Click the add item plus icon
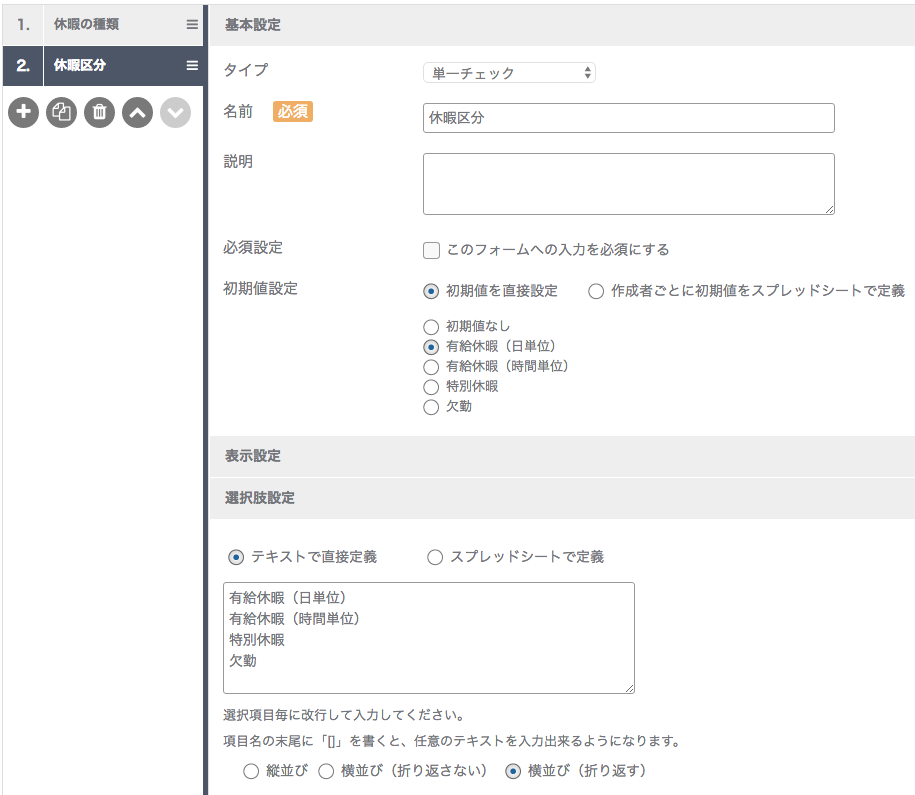The image size is (915, 795). click(23, 112)
